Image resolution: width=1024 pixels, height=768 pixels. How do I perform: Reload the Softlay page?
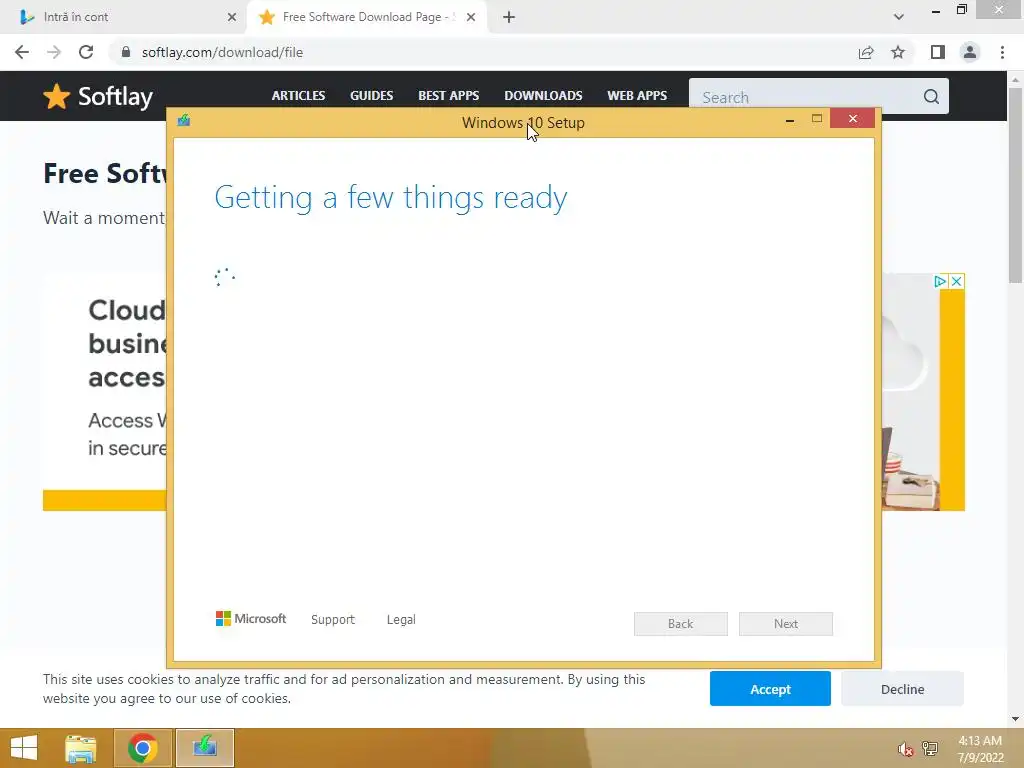pyautogui.click(x=86, y=52)
